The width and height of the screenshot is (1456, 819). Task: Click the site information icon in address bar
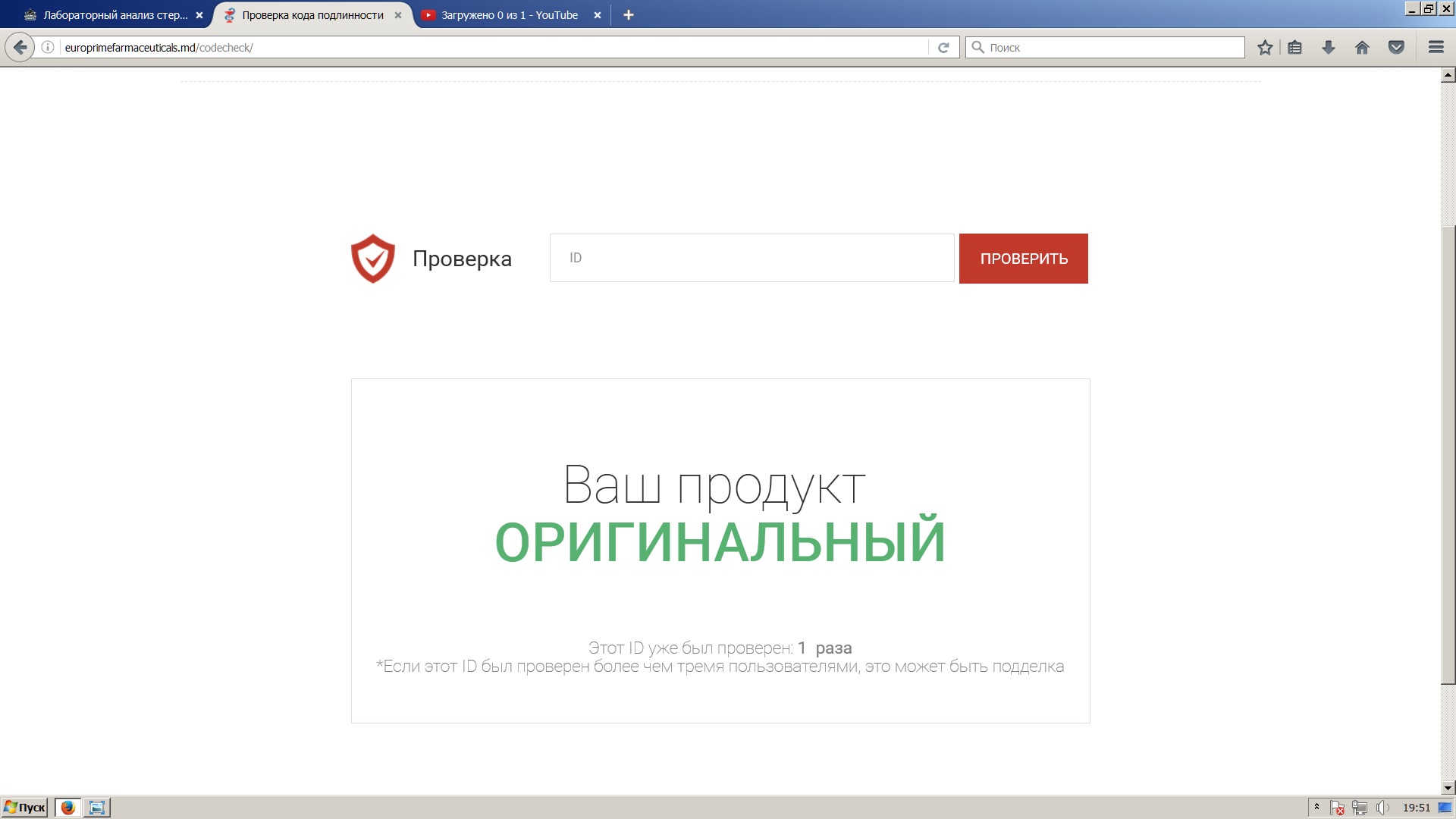click(x=48, y=47)
